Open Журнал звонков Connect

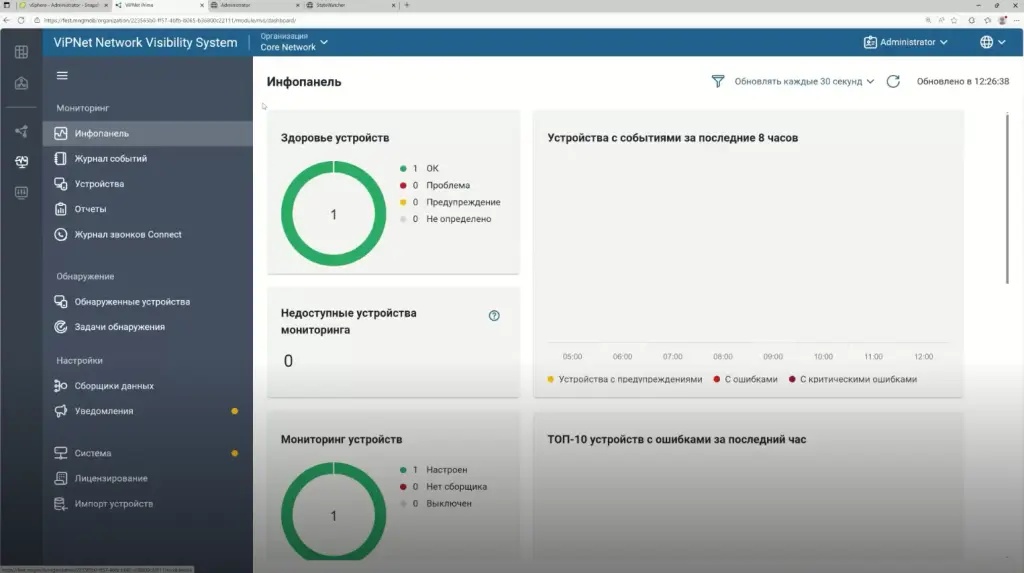tap(148, 235)
